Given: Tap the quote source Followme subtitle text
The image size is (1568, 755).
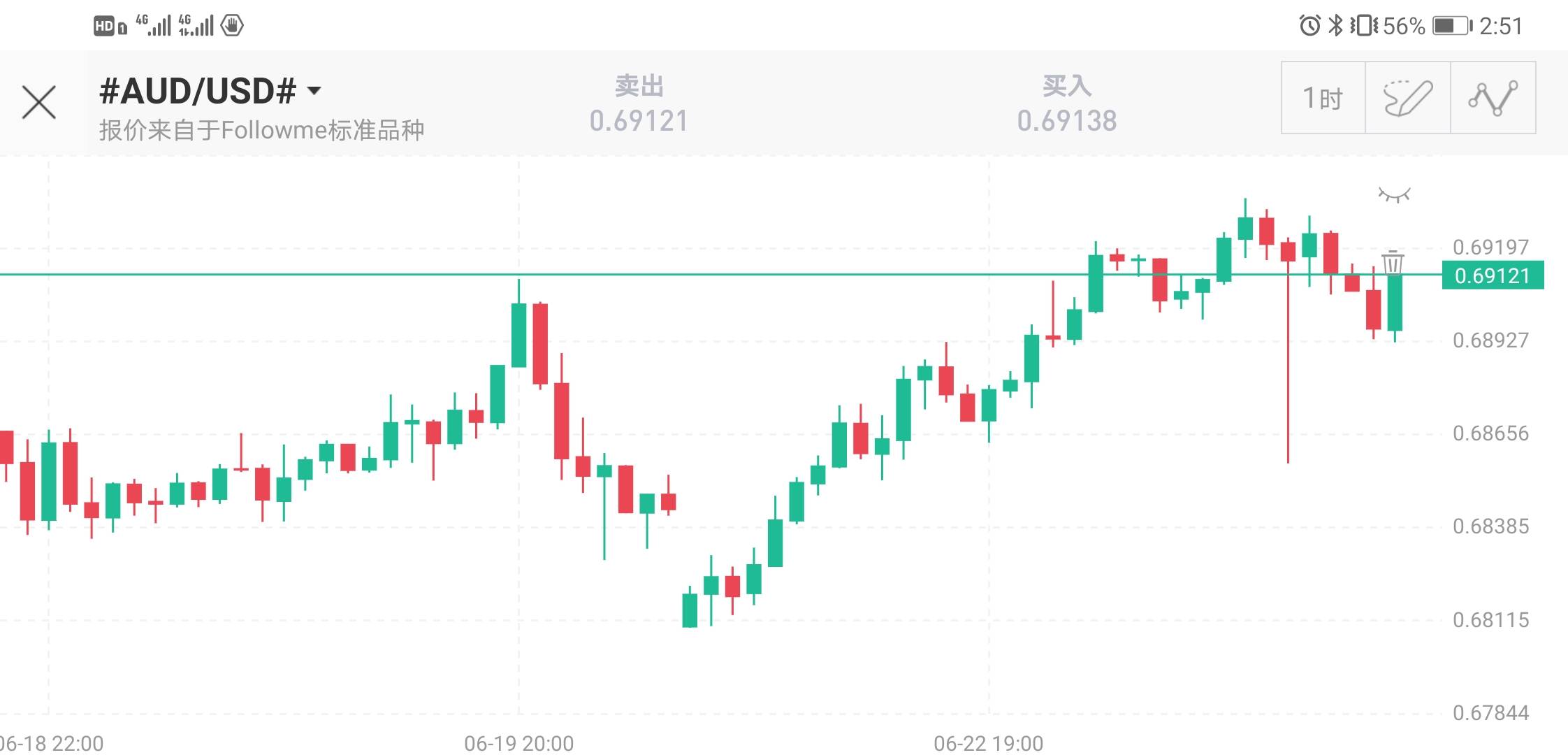Looking at the screenshot, I should pos(261,130).
